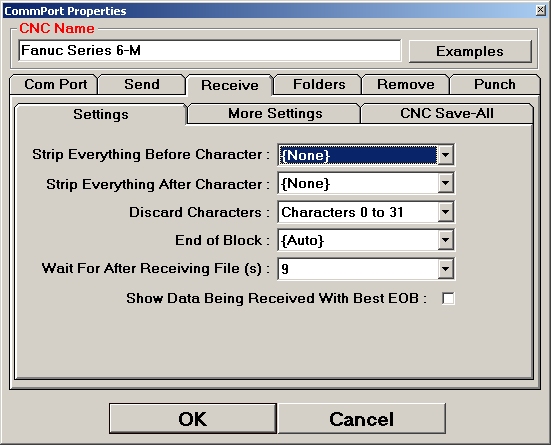Open Discard Characters dropdown arrow

click(446, 212)
